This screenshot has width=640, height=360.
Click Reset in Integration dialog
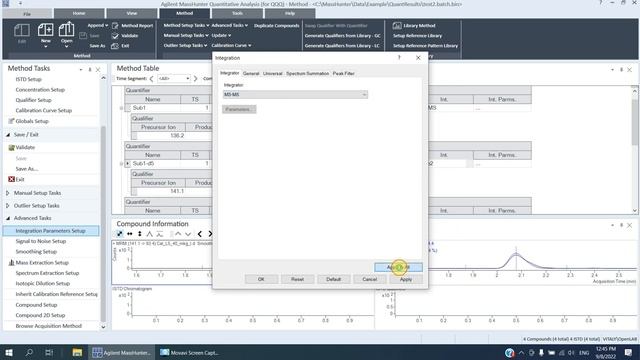pyautogui.click(x=297, y=279)
